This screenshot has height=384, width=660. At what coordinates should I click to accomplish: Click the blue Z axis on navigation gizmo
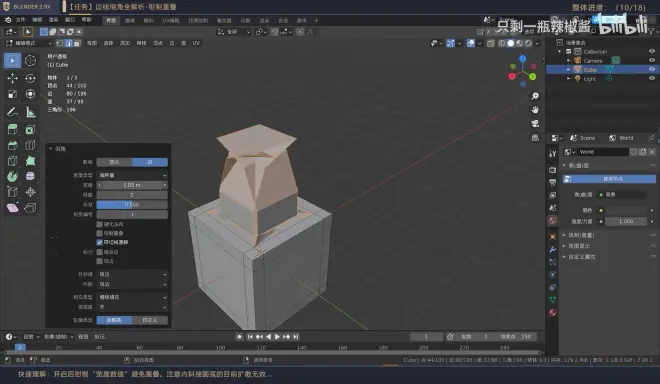coord(522,59)
